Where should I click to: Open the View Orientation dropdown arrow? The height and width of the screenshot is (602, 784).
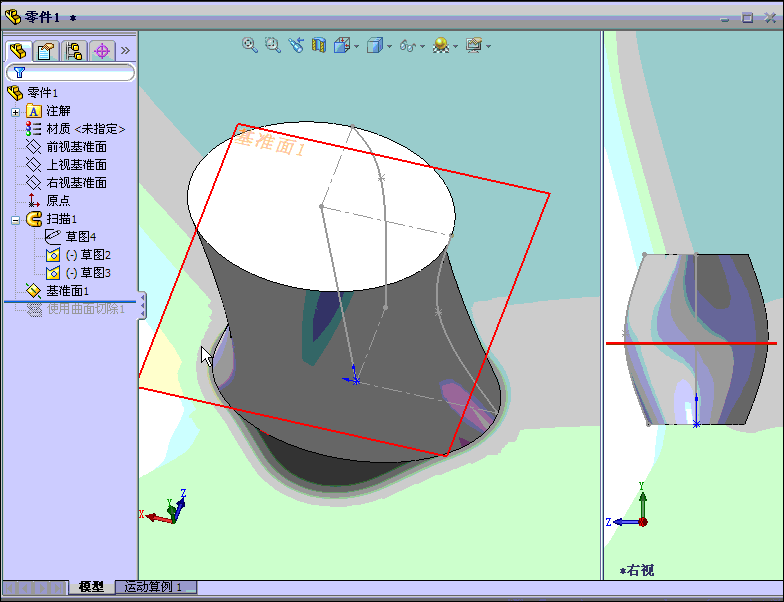tap(356, 46)
